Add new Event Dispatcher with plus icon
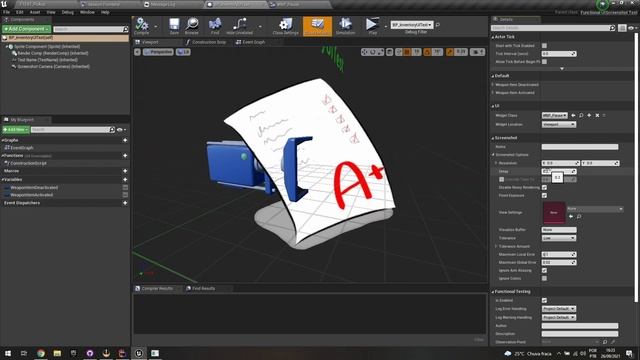 (125, 203)
